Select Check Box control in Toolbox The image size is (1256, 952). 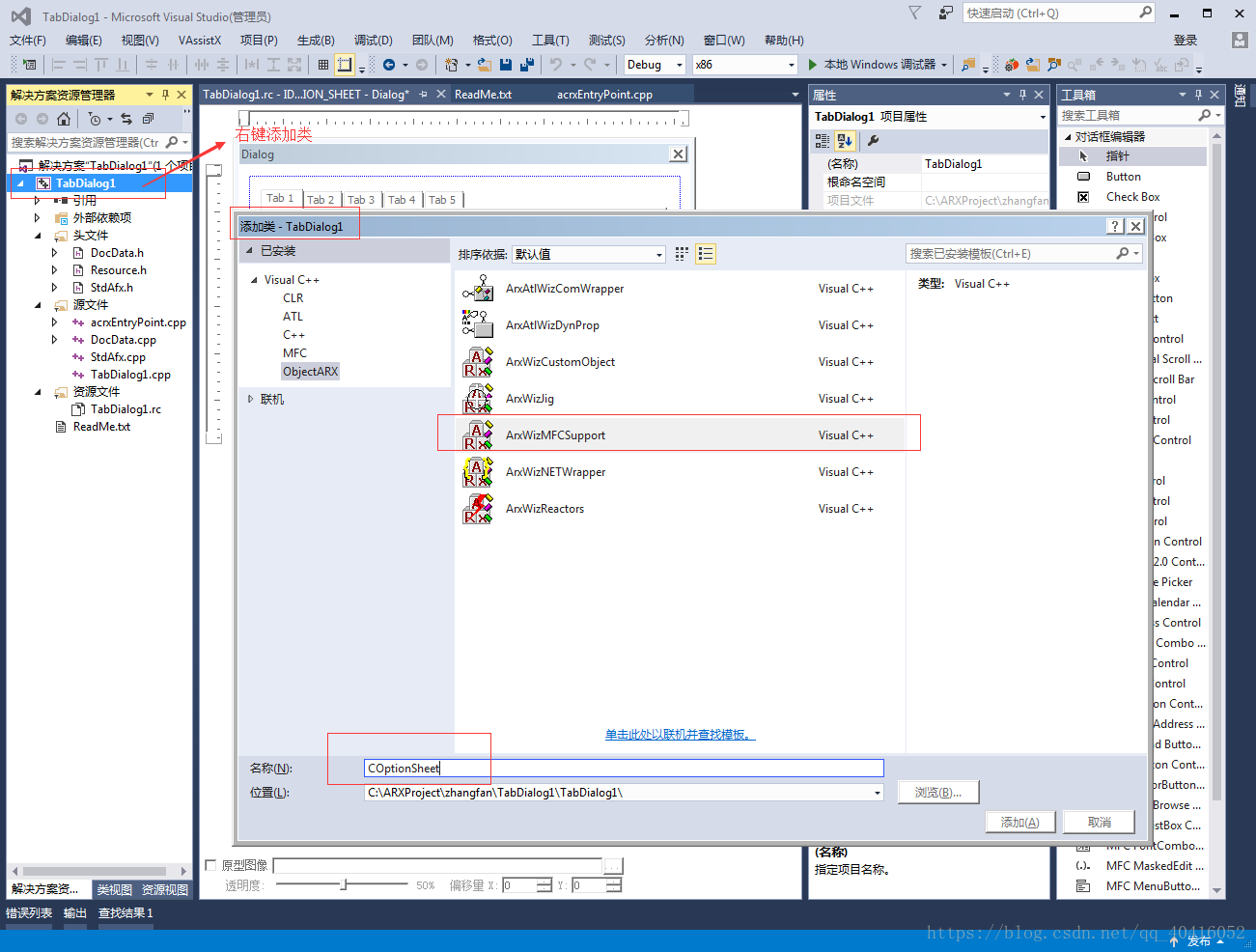(x=1132, y=197)
